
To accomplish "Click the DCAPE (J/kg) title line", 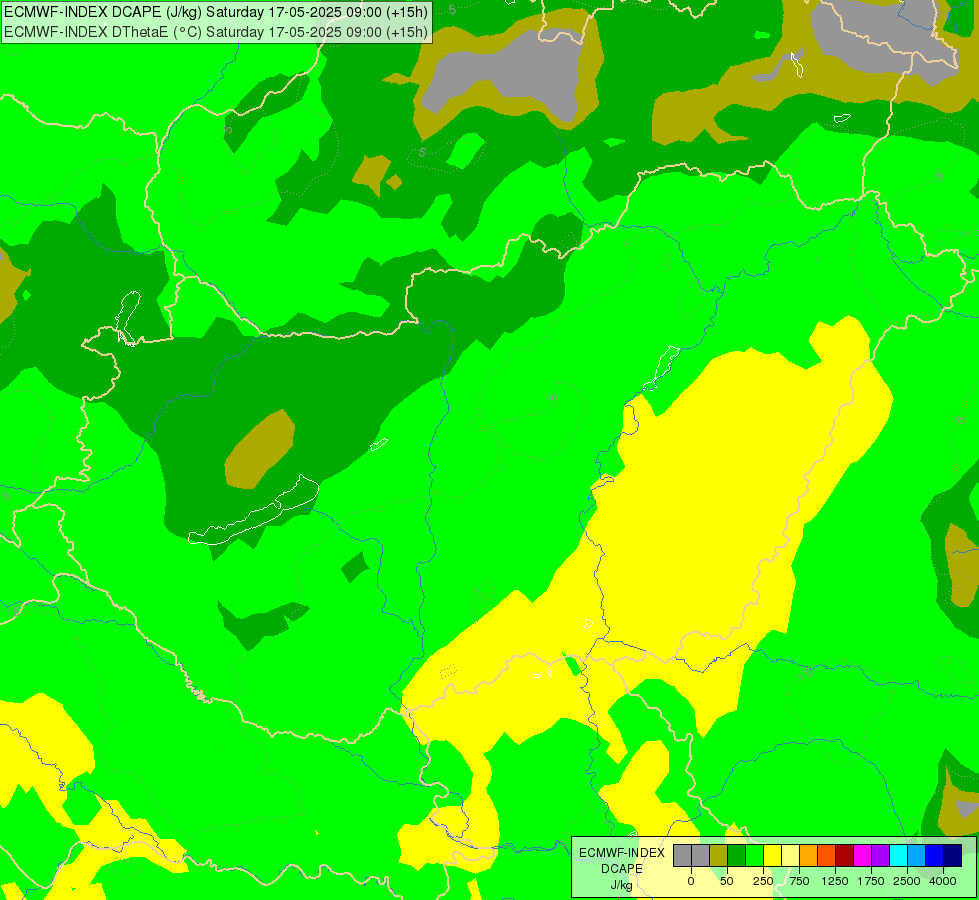I will tap(216, 11).
